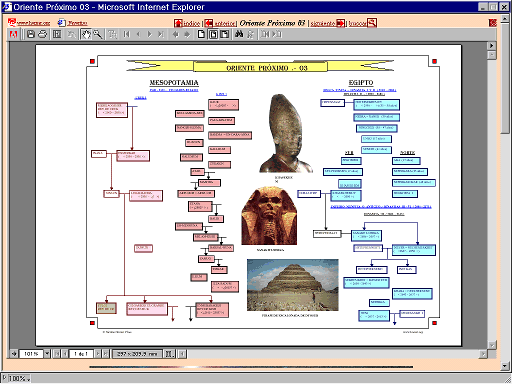Click the blue link under EGIPTO heading
The height and width of the screenshot is (384, 512).
point(360,90)
